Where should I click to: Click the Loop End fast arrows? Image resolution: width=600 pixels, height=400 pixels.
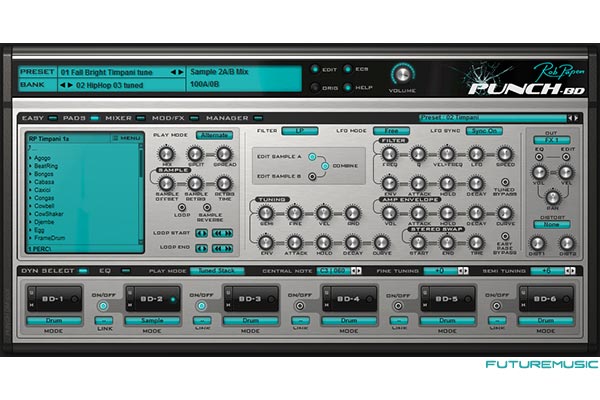pyautogui.click(x=222, y=248)
